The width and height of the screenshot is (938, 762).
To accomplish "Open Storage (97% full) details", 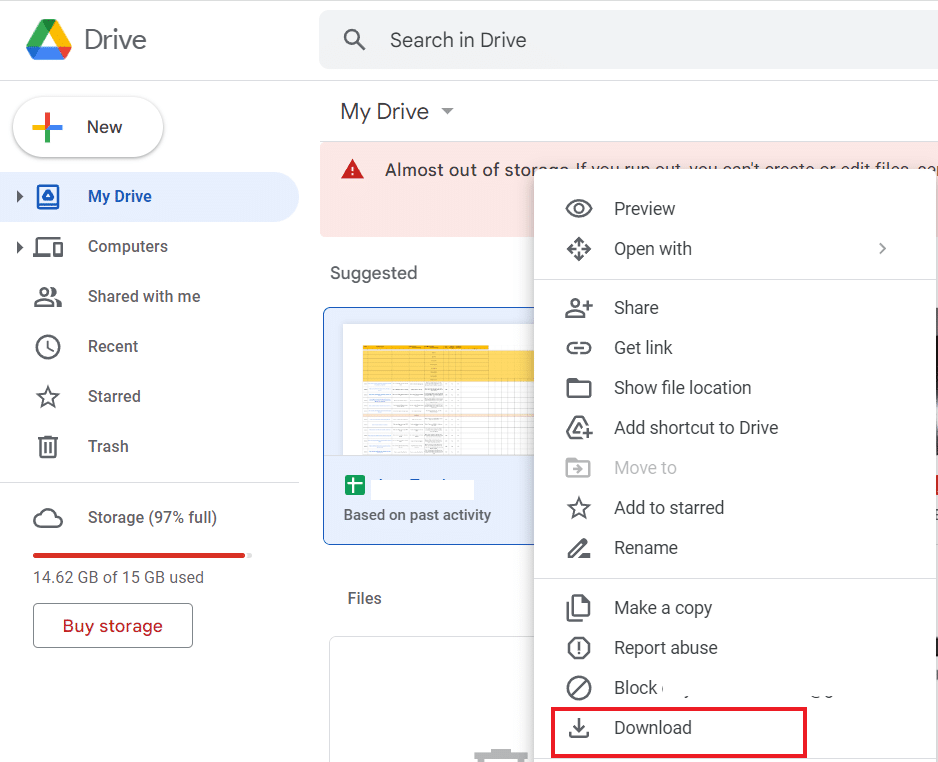I will (x=152, y=517).
